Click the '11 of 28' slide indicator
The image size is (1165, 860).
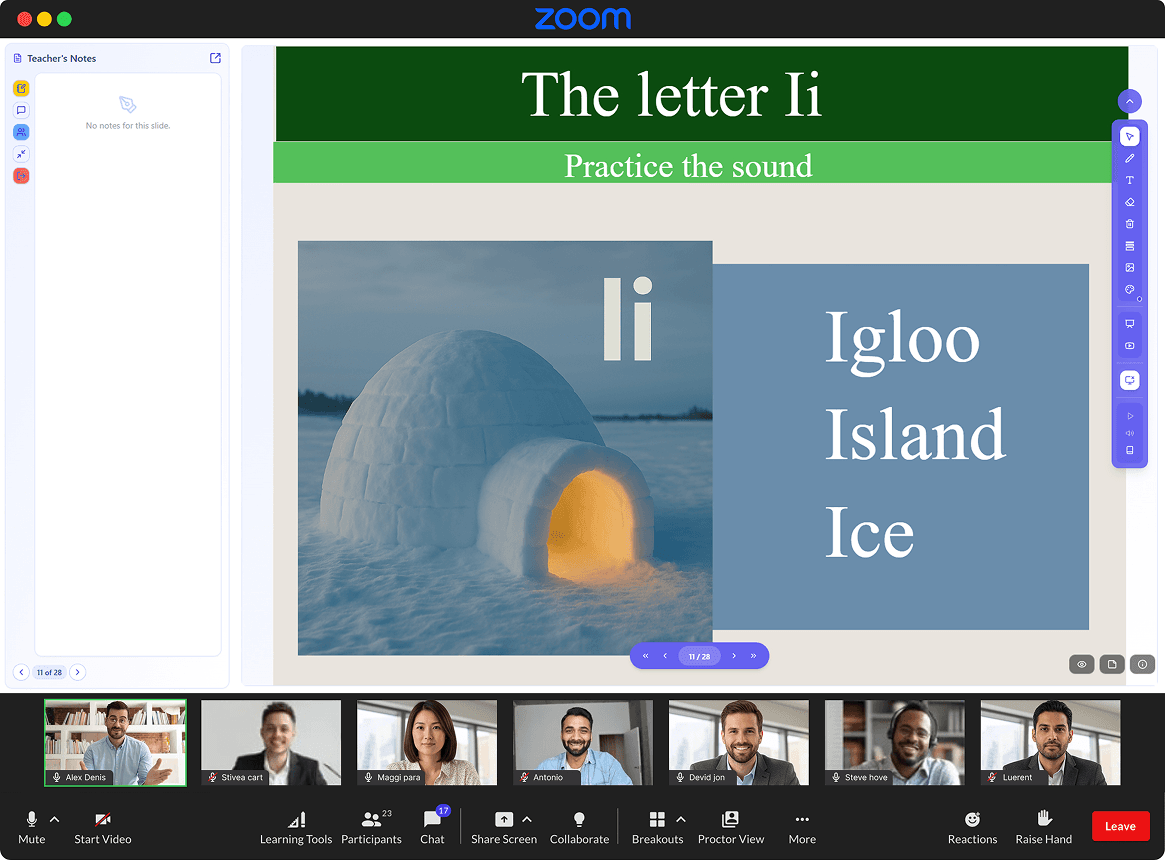click(50, 672)
